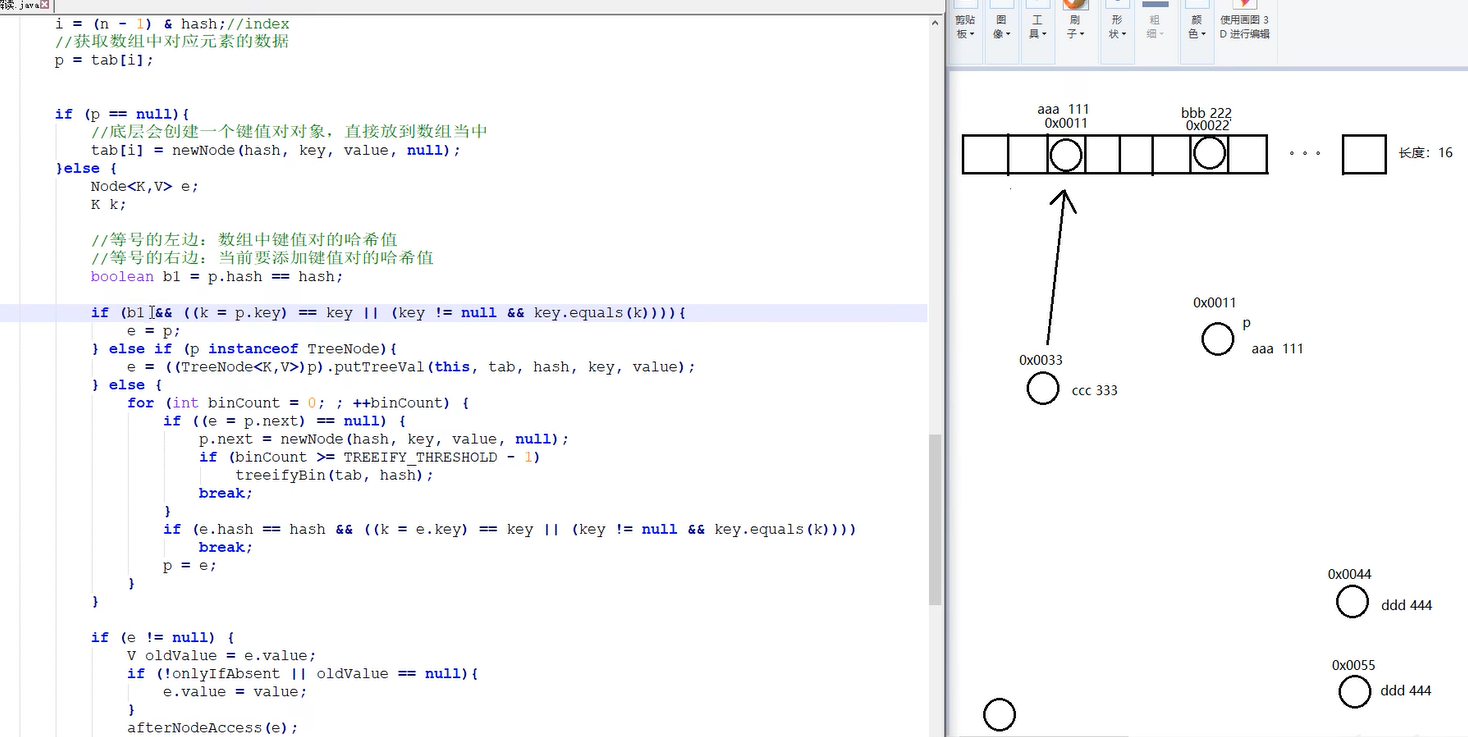
Task: Open the Colors dropdown arrow
Action: tap(1203, 35)
